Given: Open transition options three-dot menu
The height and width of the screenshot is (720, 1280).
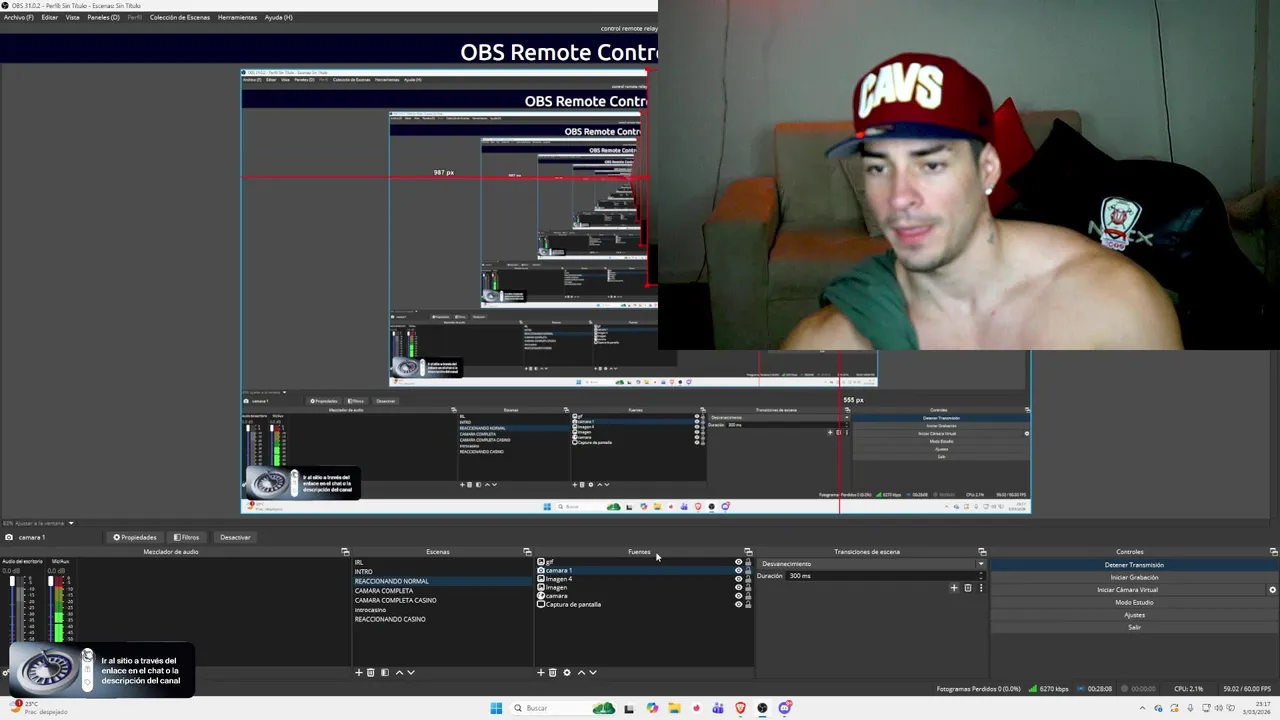Looking at the screenshot, I should (981, 588).
